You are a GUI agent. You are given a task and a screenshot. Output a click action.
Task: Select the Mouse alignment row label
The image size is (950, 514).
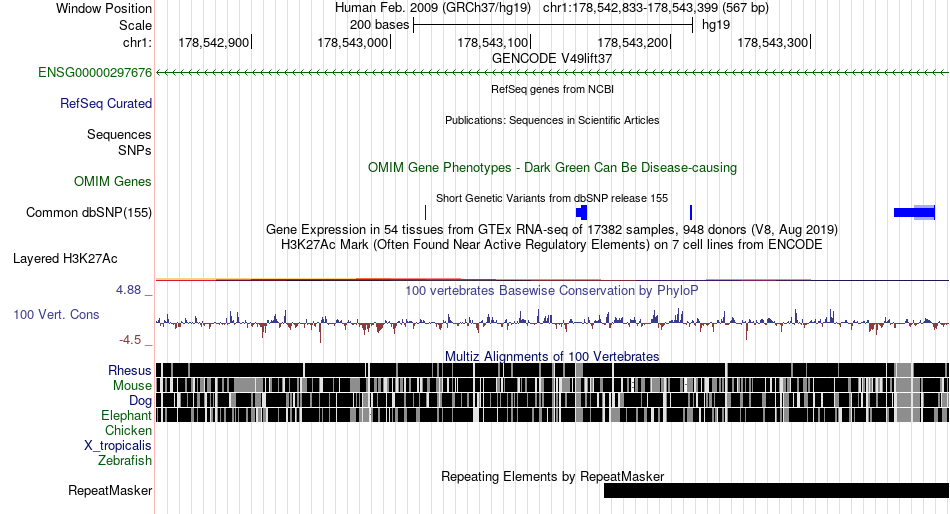point(132,386)
